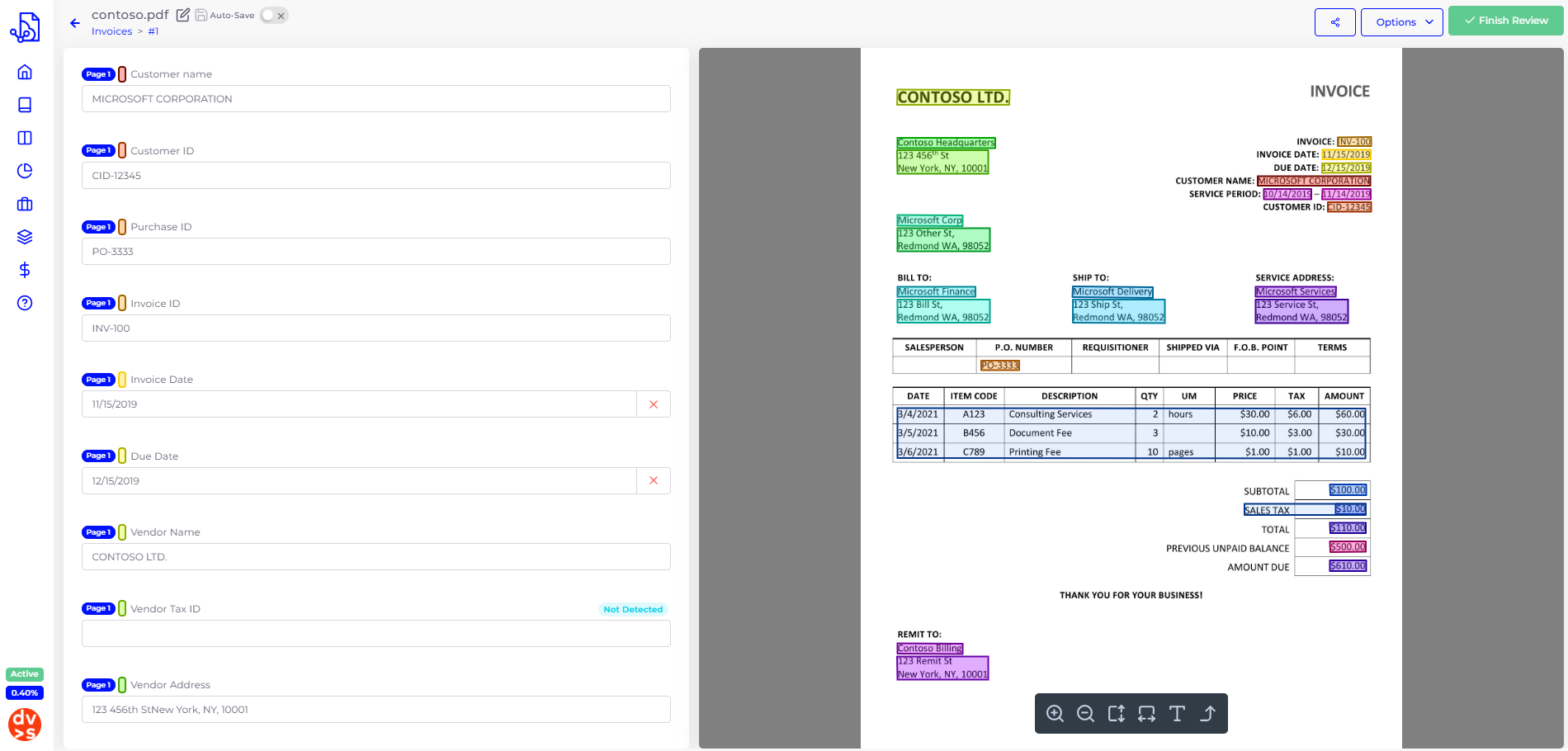Fit document to width in viewer toolbar
The width and height of the screenshot is (1568, 751).
coord(1146,714)
